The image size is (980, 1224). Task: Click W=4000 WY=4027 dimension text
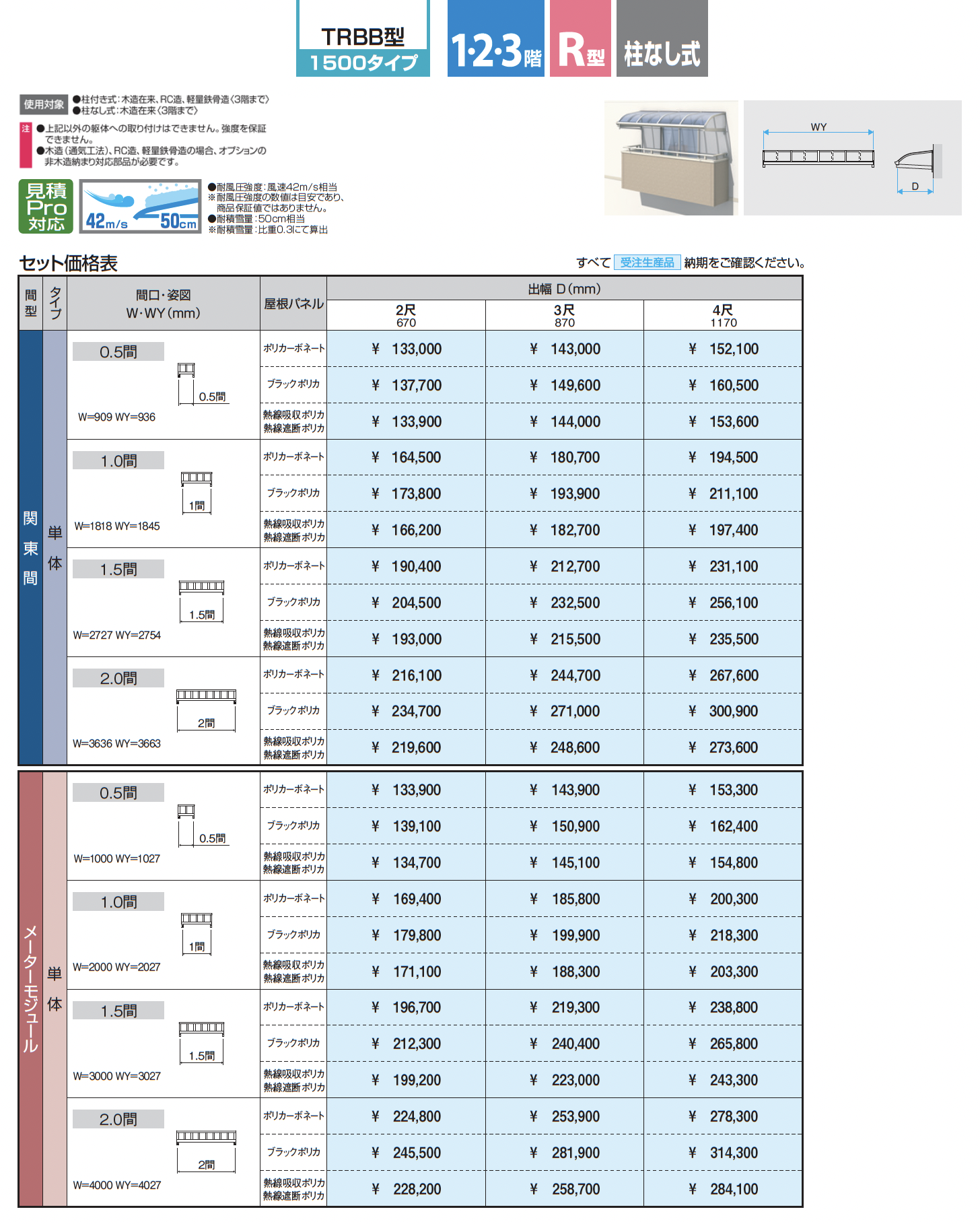point(117,1186)
